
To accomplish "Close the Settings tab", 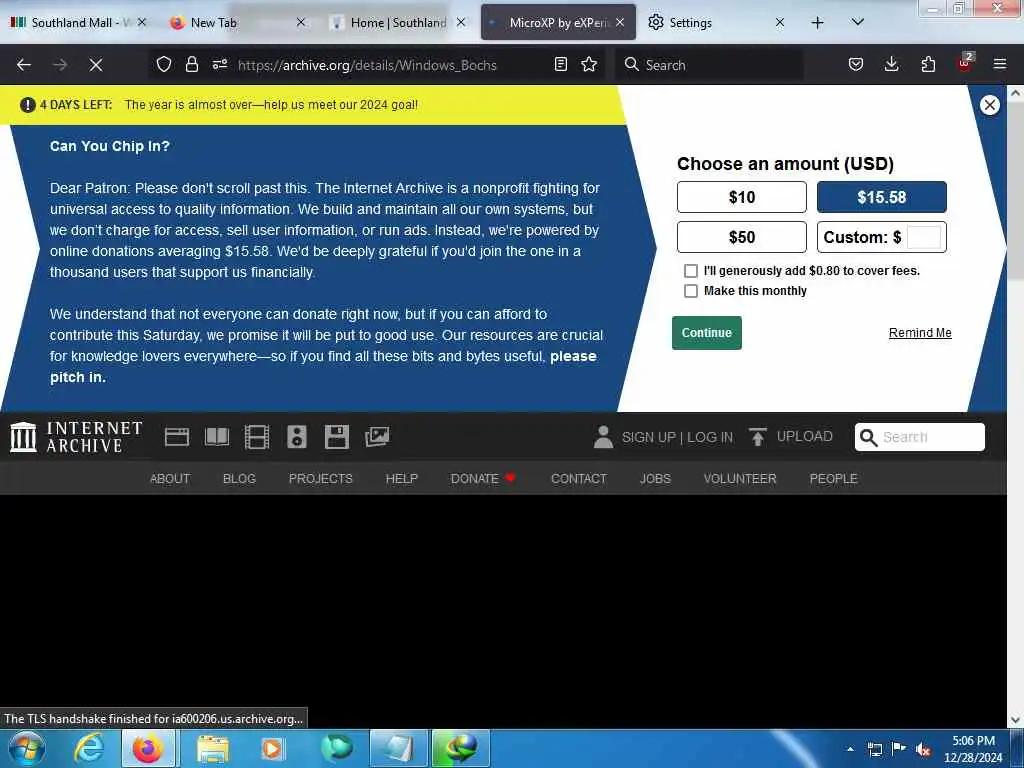I will click(x=779, y=23).
